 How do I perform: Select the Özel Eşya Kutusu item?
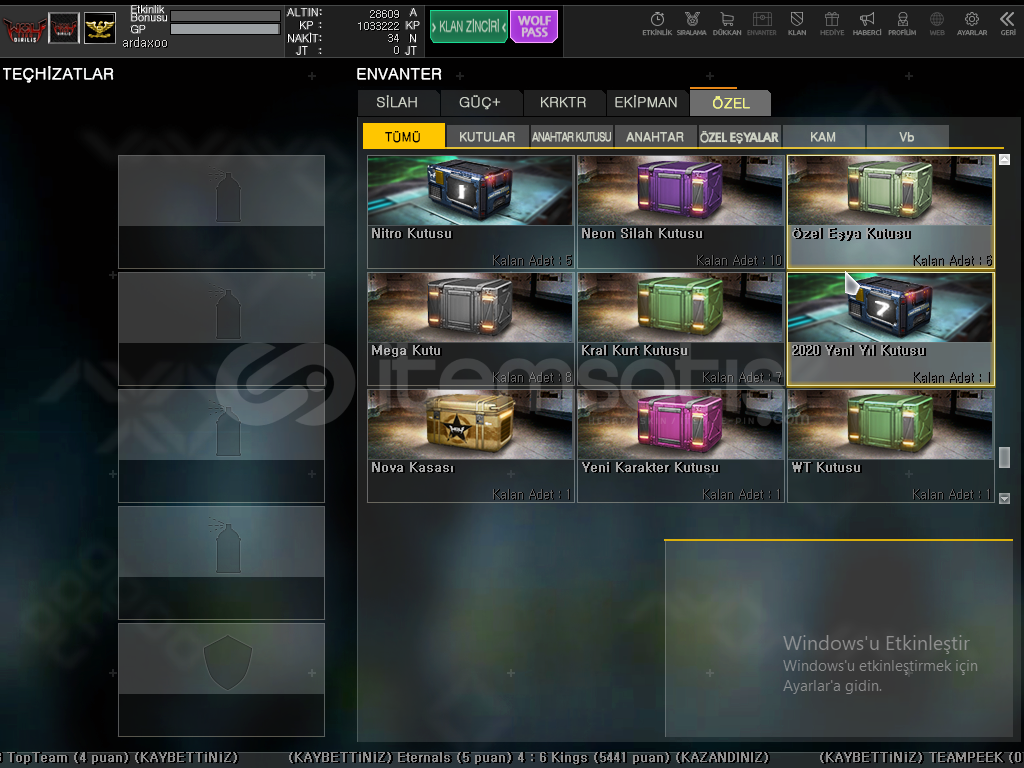[x=891, y=212]
